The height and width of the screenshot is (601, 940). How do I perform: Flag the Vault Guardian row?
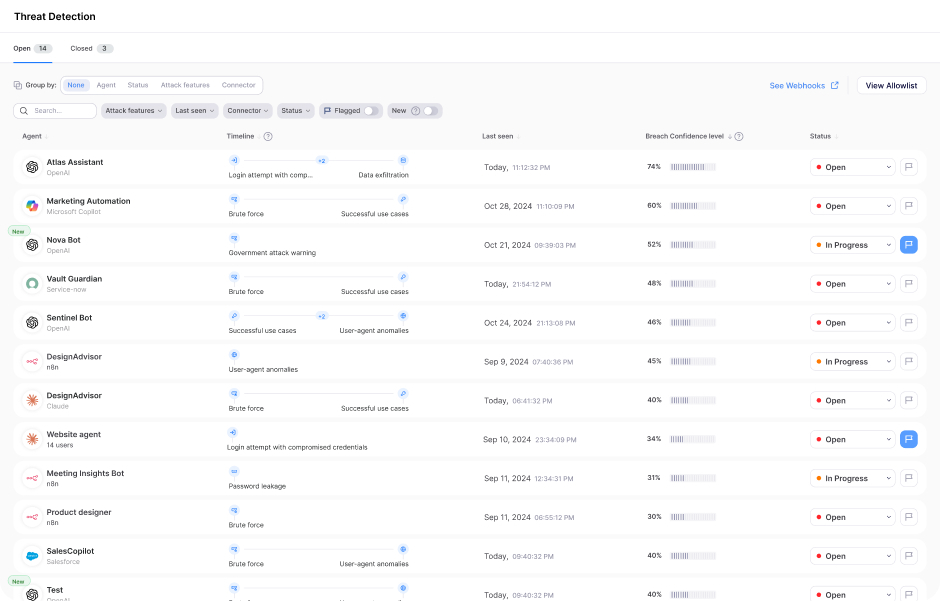pos(909,284)
